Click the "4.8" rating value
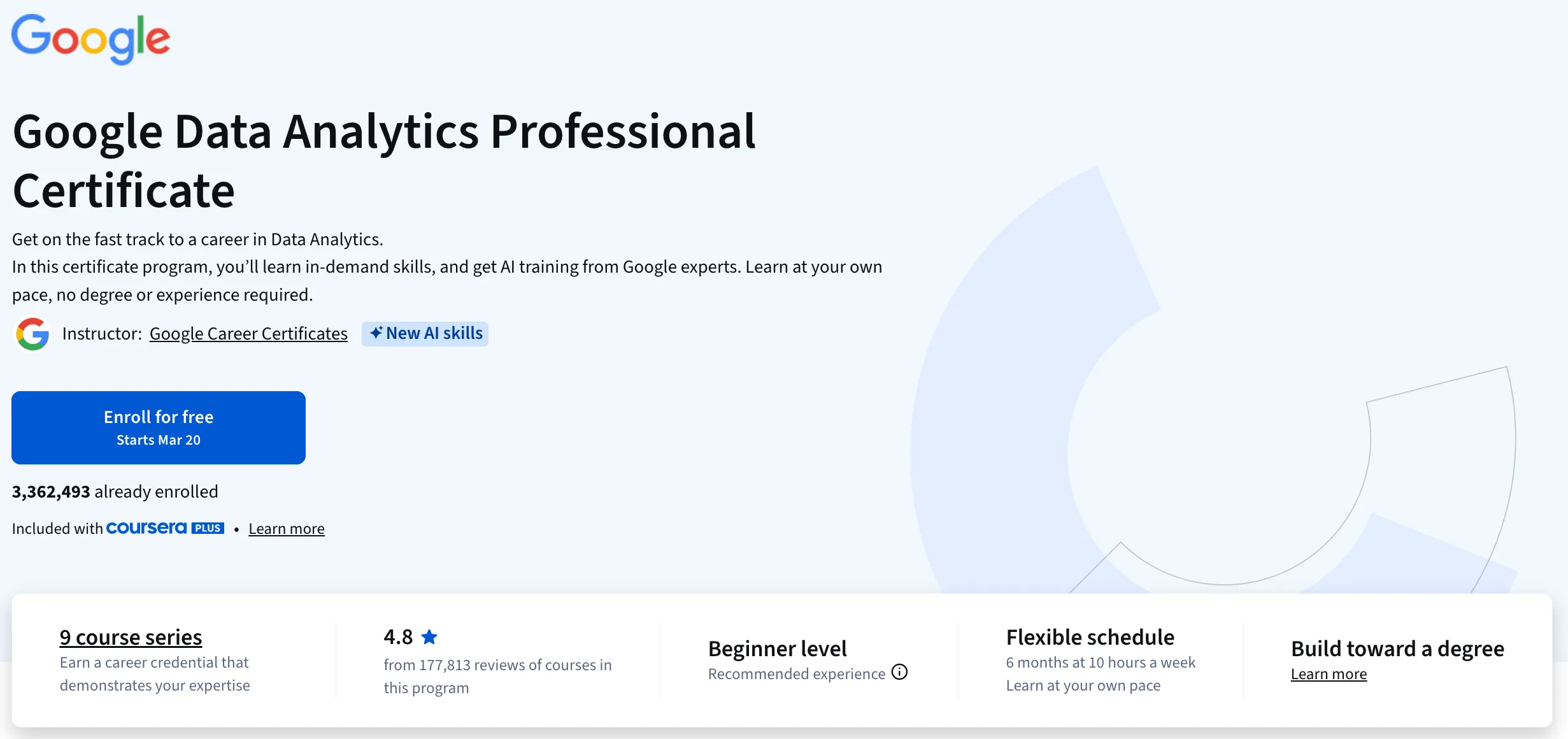The image size is (1568, 739). pyautogui.click(x=397, y=636)
